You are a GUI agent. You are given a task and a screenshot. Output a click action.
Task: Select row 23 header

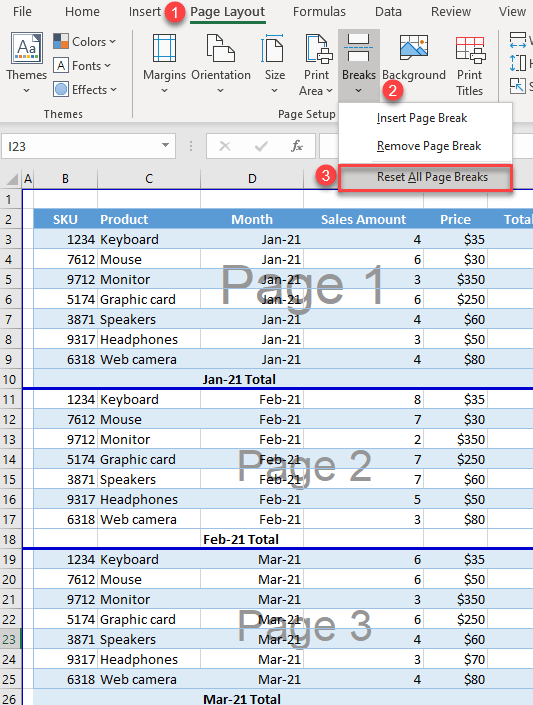click(x=10, y=639)
